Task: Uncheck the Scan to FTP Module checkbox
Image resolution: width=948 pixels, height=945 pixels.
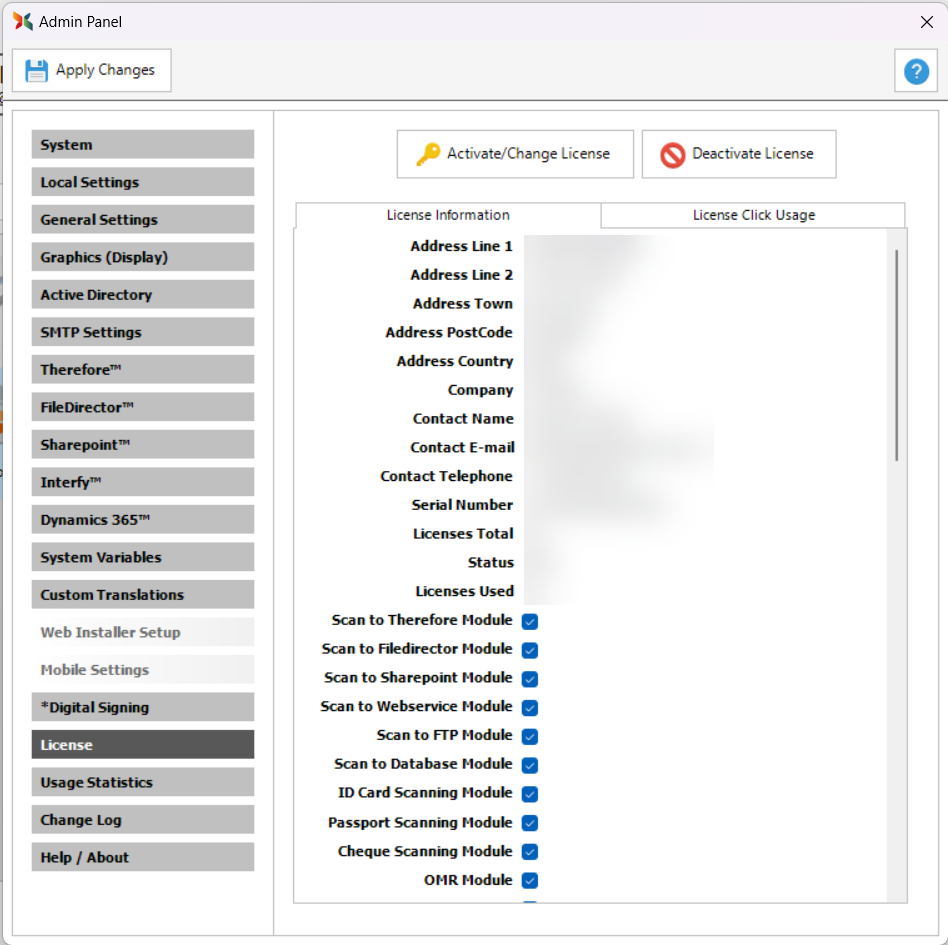Action: coord(530,737)
